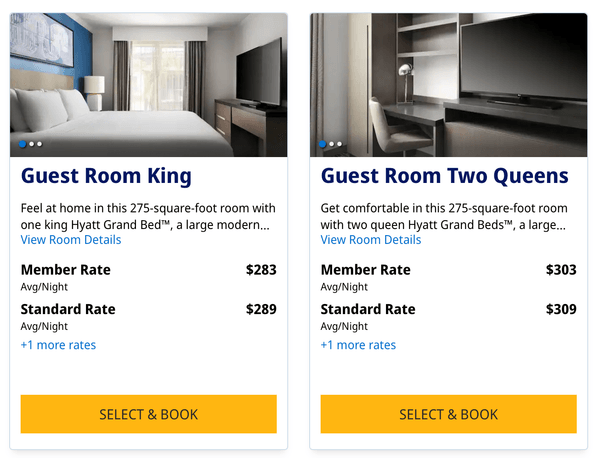
Task: View Room Details for Guest Room King
Action: pos(71,240)
